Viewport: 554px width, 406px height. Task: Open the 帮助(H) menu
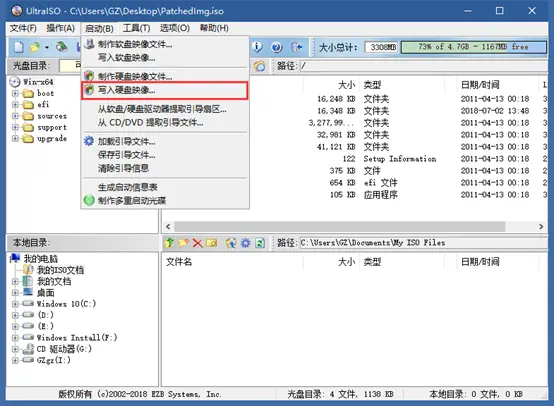tap(214, 28)
